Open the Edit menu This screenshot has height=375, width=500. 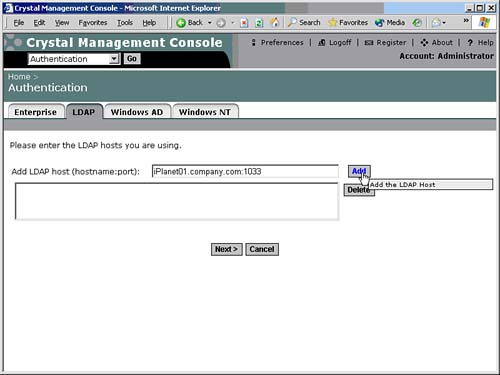(39, 23)
